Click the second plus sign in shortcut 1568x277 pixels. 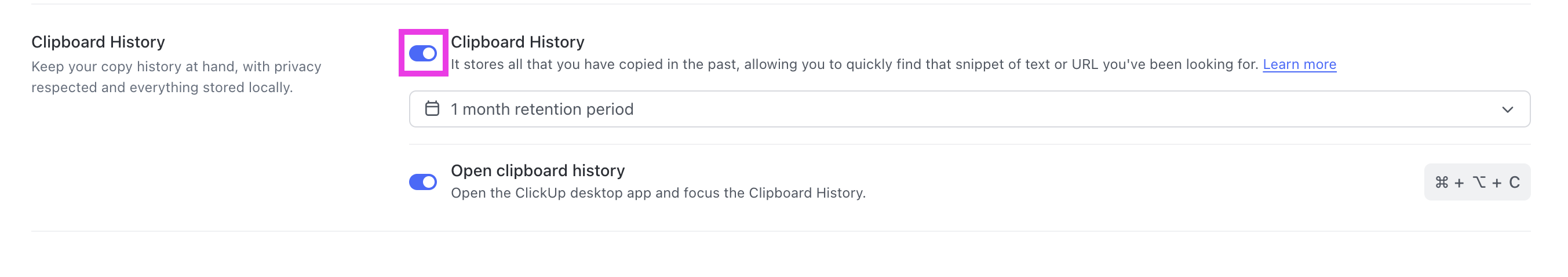(x=1497, y=183)
